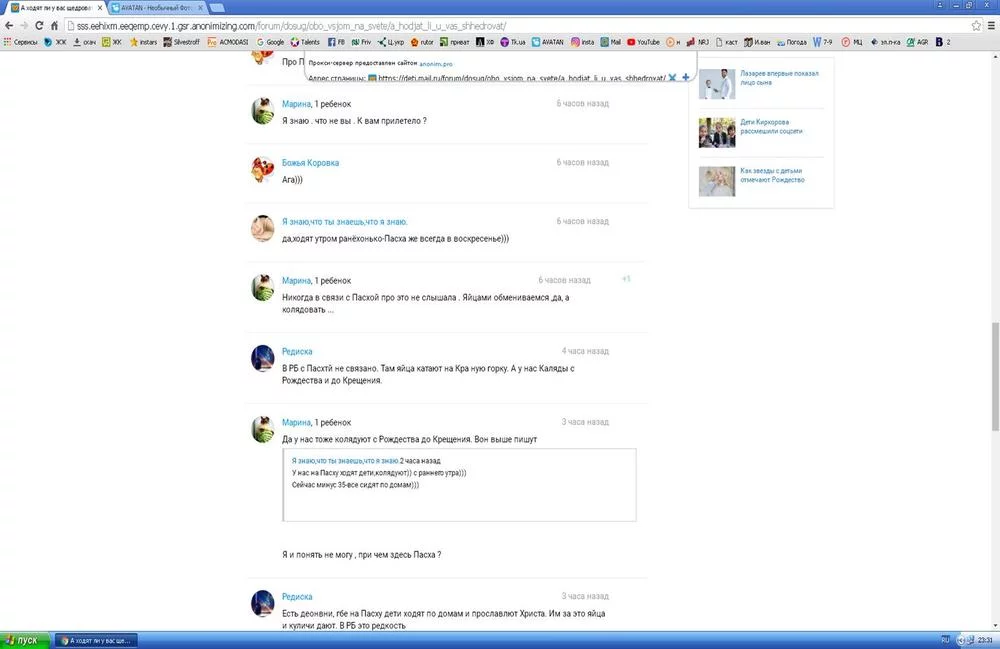This screenshot has width=1000, height=649.
Task: Open the Google bookmark
Action: 270,42
